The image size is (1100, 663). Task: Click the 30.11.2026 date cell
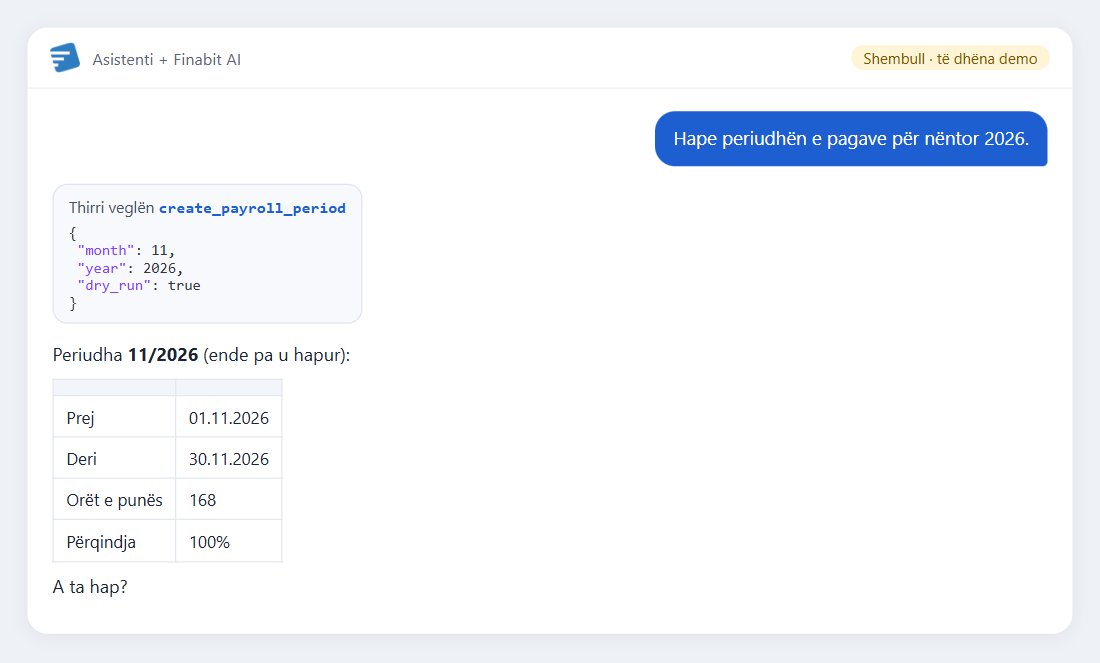click(229, 459)
